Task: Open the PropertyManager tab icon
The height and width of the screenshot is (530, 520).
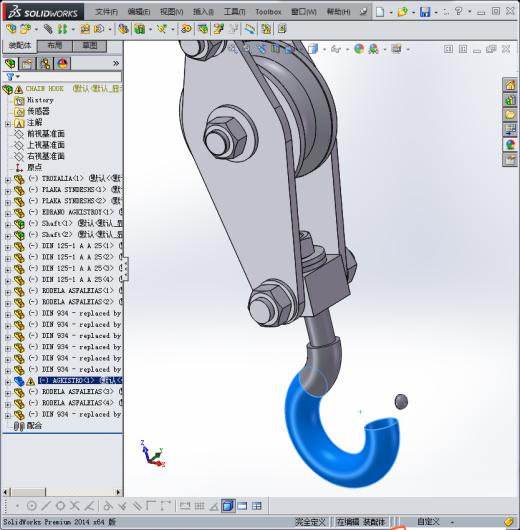Action: pyautogui.click(x=27, y=64)
